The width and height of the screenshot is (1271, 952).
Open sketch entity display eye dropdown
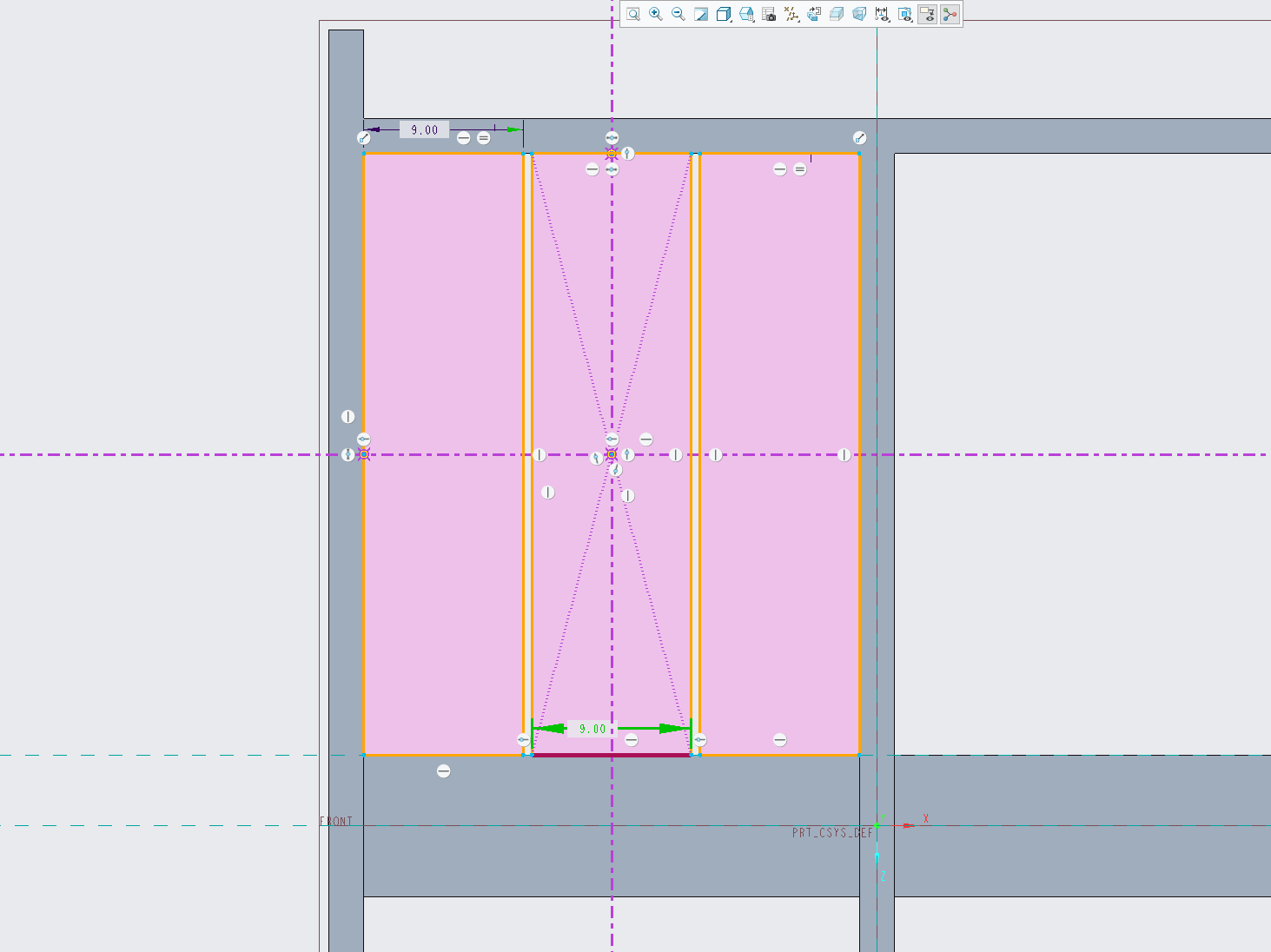click(905, 14)
